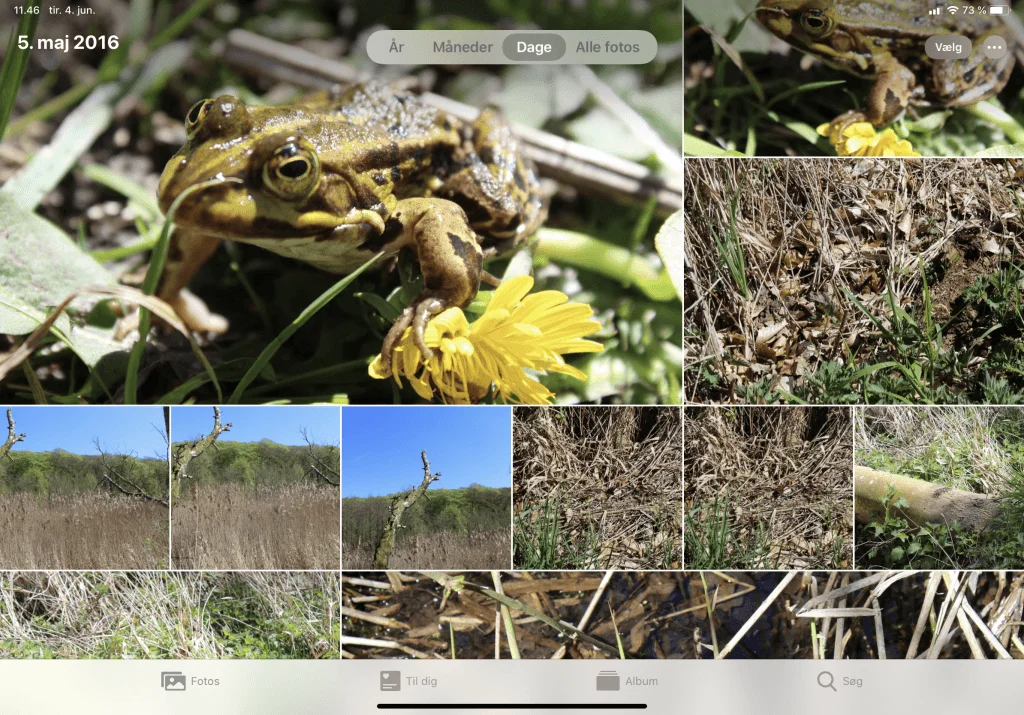
Task: Open the pale grass and green weeds photo
Action: (x=170, y=615)
